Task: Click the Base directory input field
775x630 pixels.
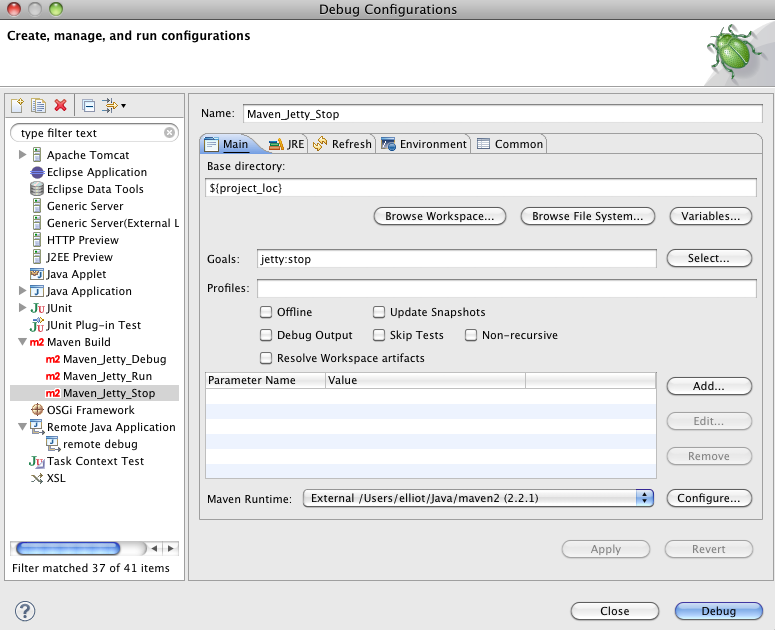Action: coord(481,188)
